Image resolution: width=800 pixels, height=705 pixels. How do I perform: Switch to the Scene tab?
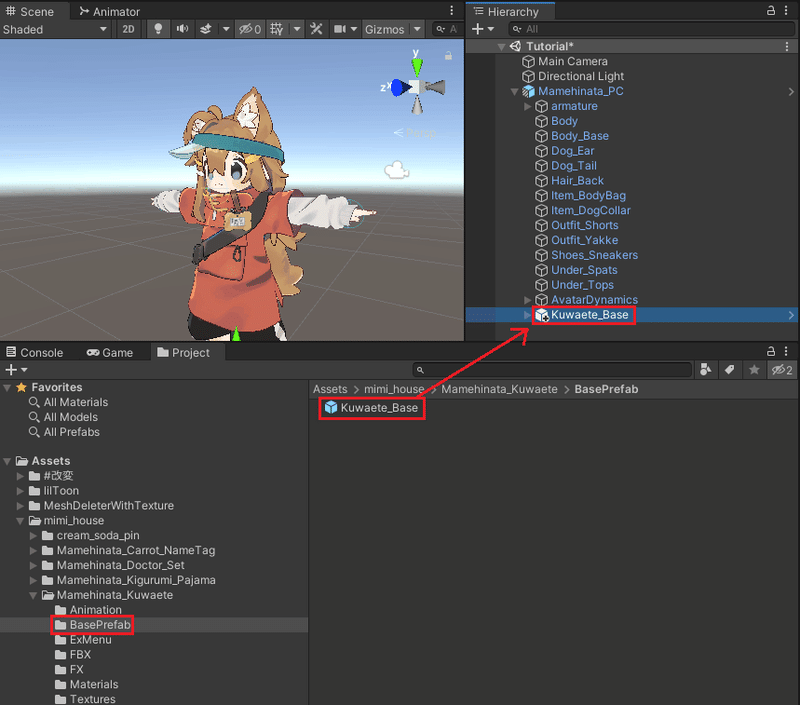[x=30, y=11]
